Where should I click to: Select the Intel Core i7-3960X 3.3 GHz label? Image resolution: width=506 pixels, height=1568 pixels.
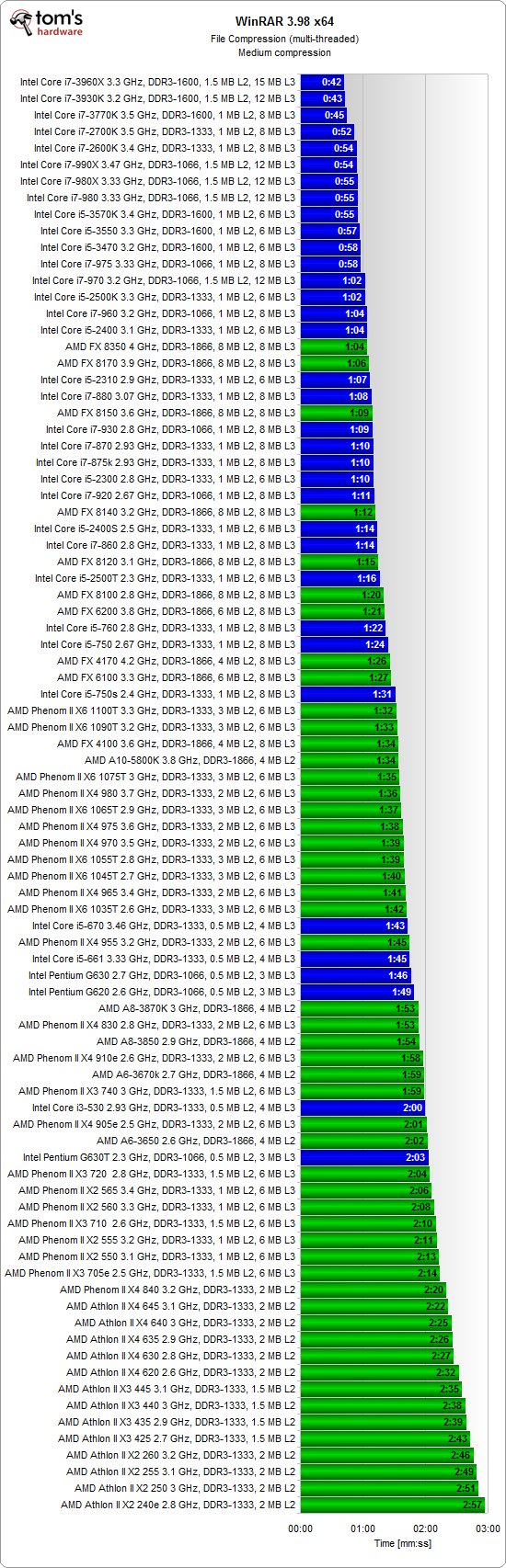click(x=158, y=82)
